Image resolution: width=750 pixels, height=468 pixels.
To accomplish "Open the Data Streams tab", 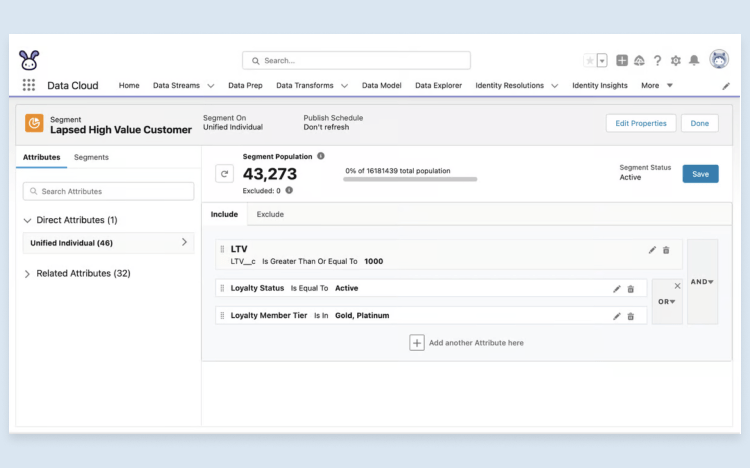I will point(176,85).
